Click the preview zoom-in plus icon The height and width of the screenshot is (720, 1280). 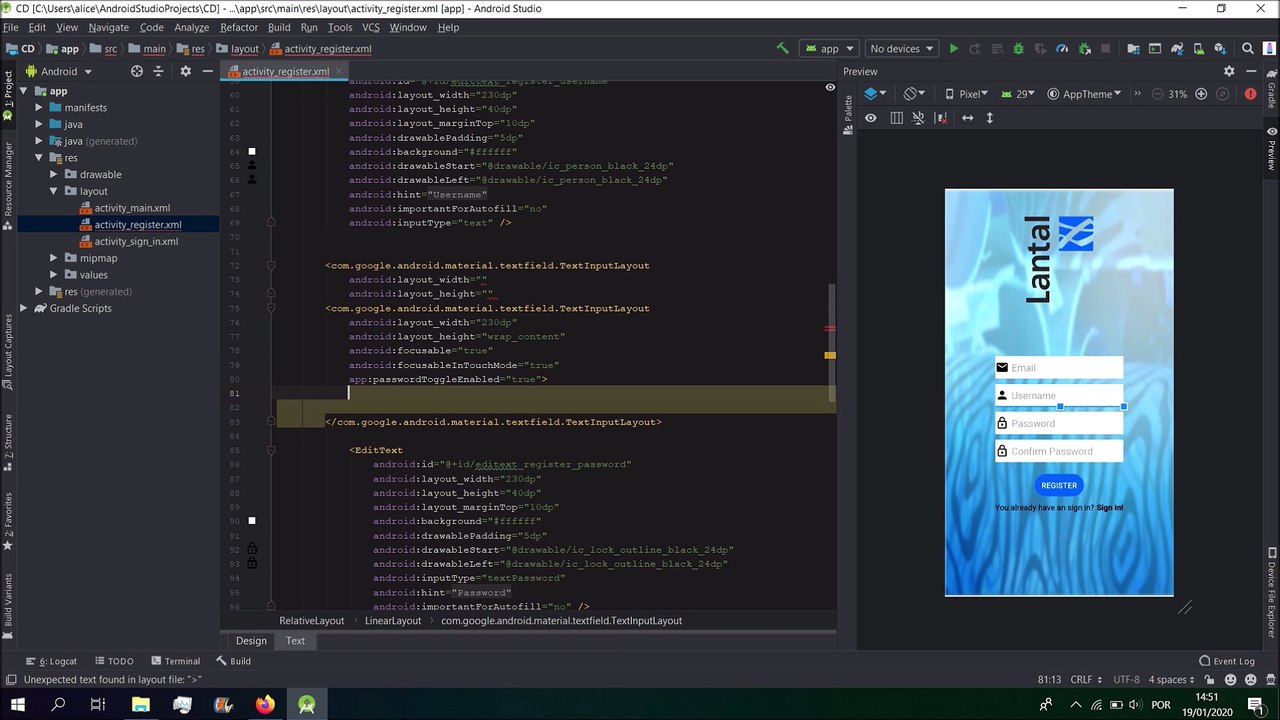coord(1201,94)
